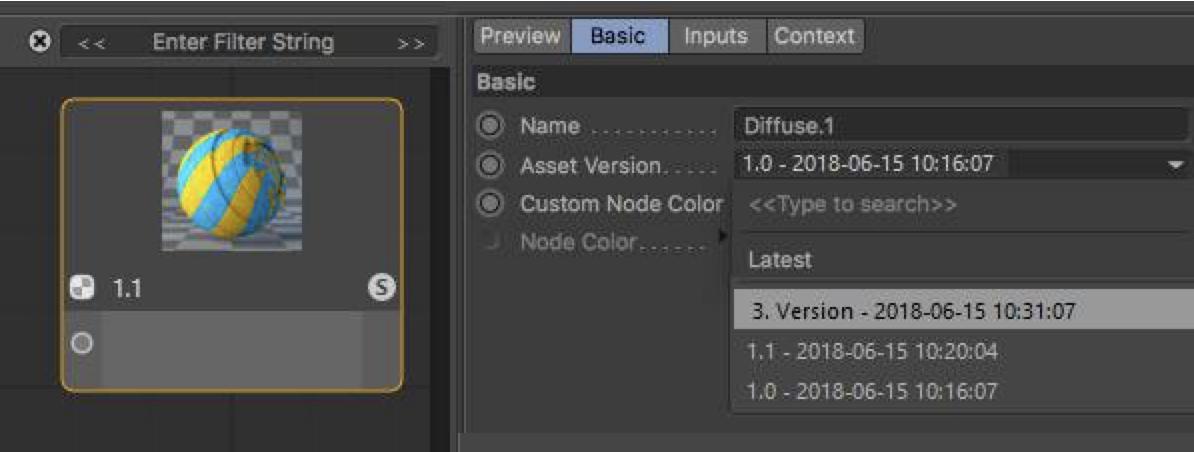Switch to the Inputs tab
The height and width of the screenshot is (452, 1194).
point(715,37)
